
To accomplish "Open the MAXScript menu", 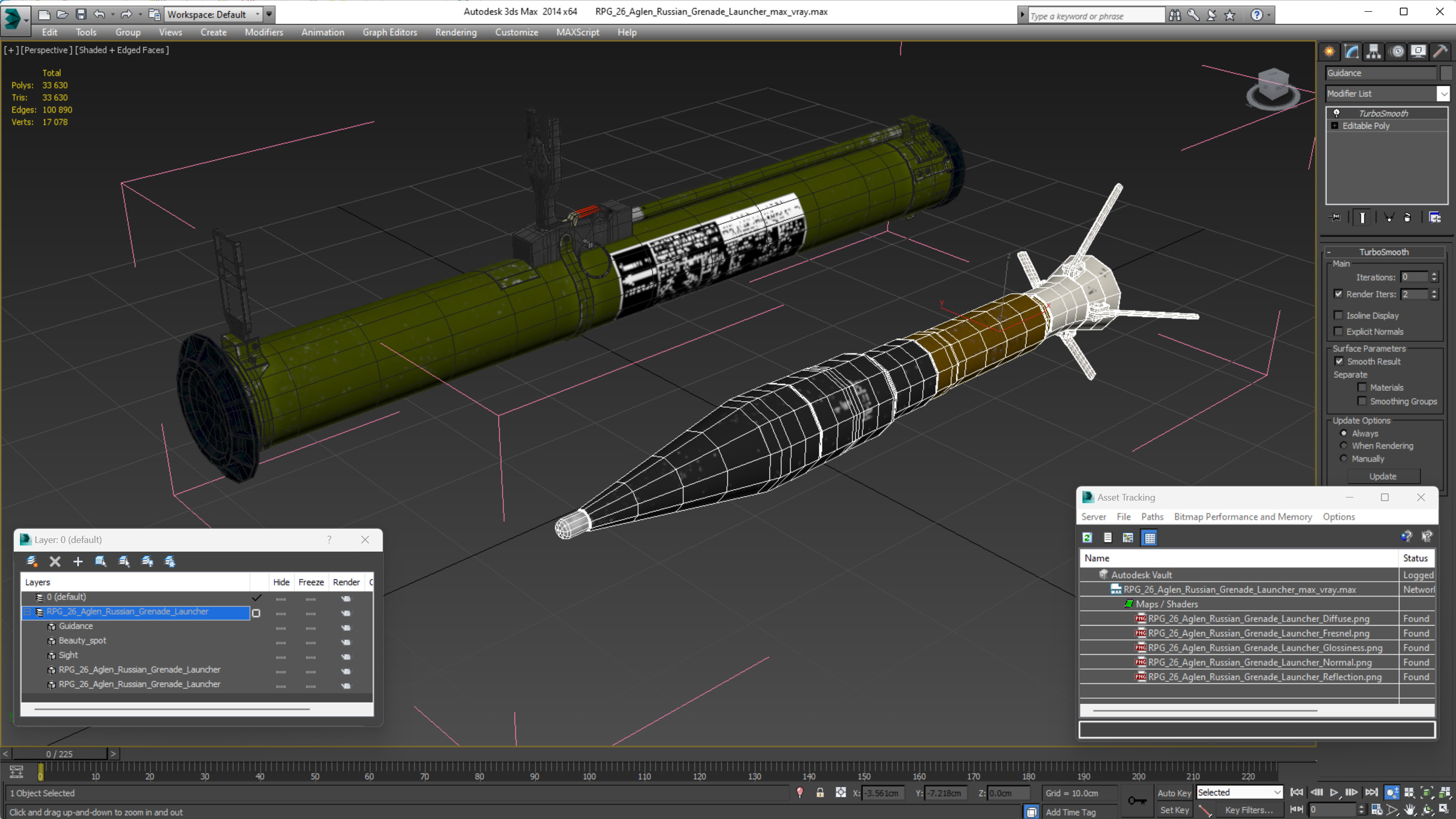I will click(x=578, y=32).
